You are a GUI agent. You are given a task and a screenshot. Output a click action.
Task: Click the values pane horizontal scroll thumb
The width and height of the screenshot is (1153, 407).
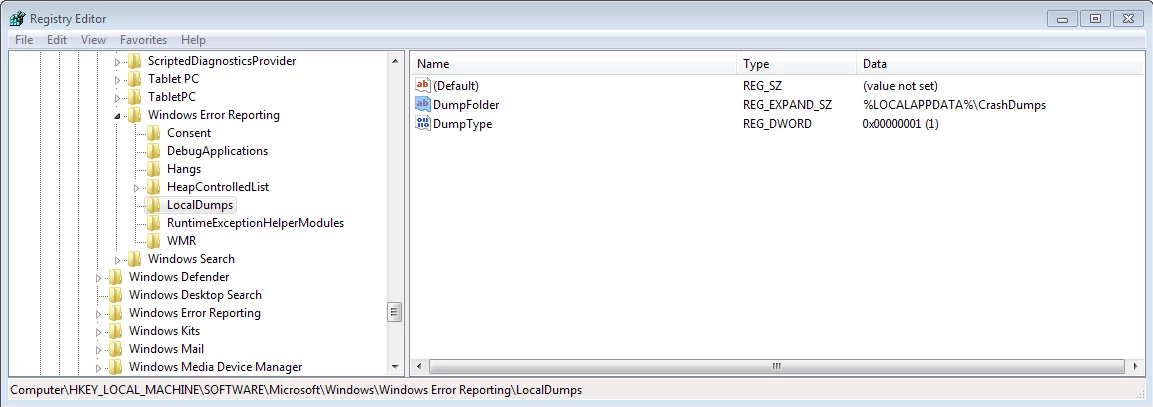tap(777, 366)
